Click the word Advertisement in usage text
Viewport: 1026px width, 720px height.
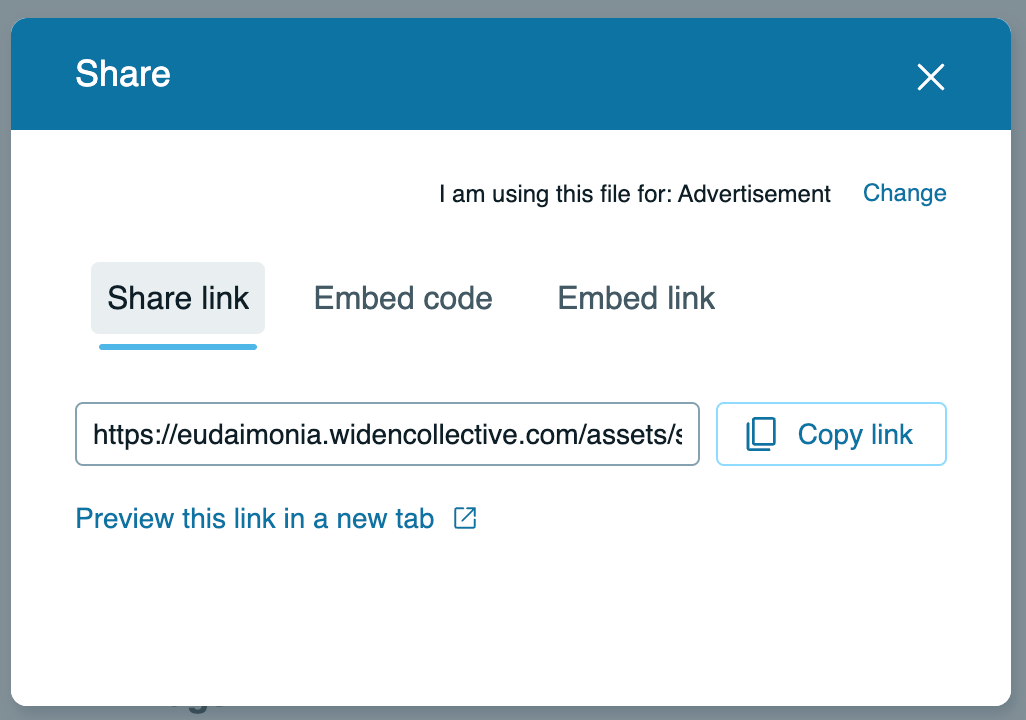754,194
